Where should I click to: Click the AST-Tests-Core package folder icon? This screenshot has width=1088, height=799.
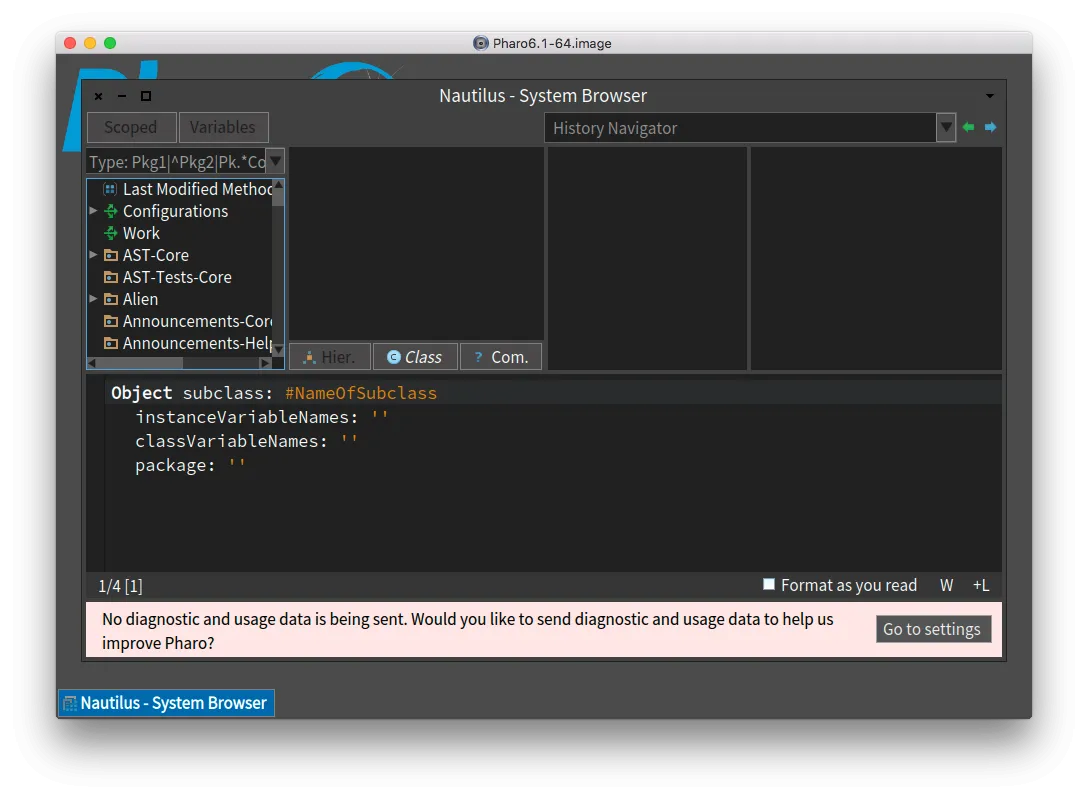[110, 277]
